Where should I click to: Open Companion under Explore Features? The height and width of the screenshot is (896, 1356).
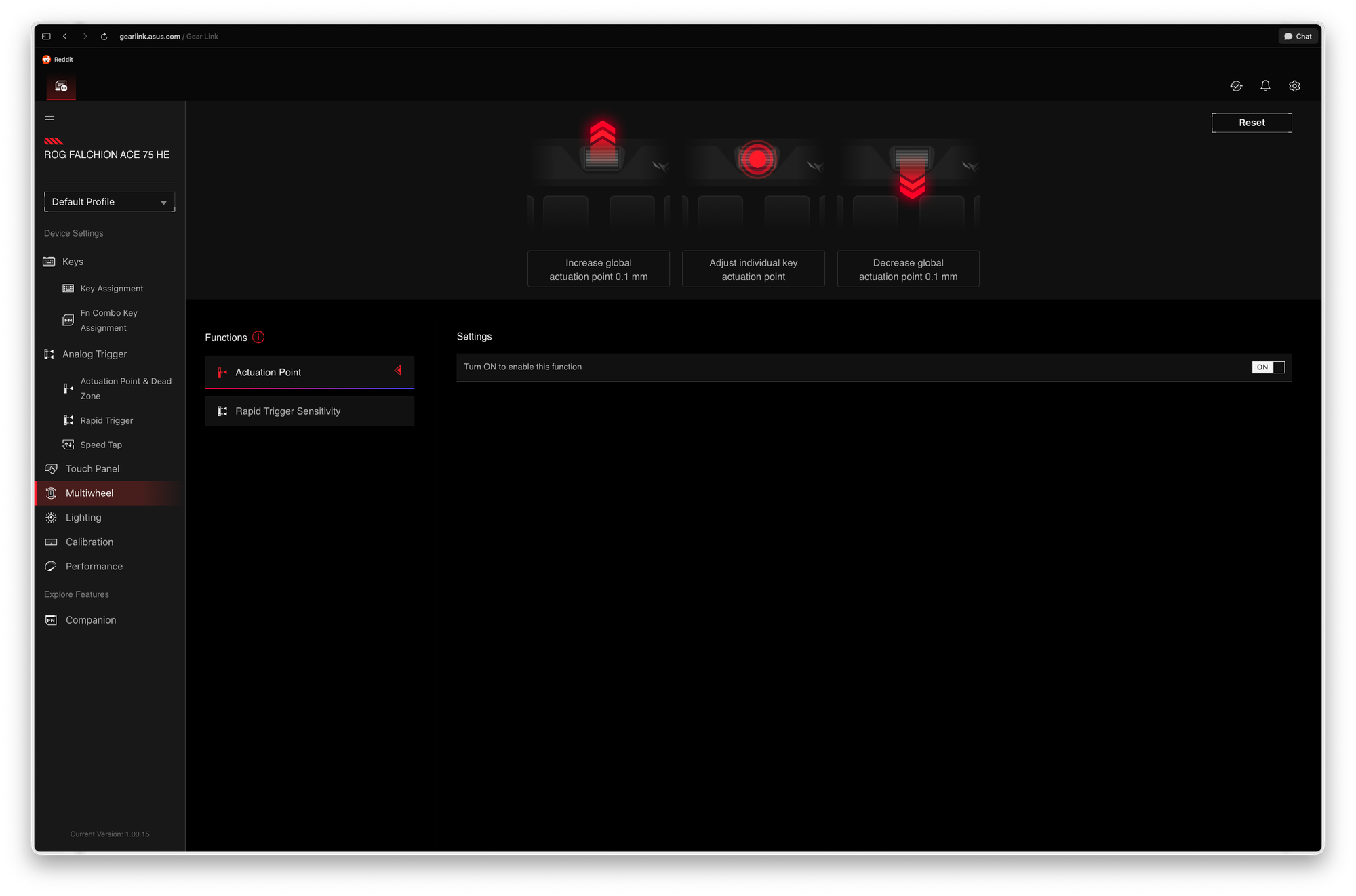click(90, 619)
